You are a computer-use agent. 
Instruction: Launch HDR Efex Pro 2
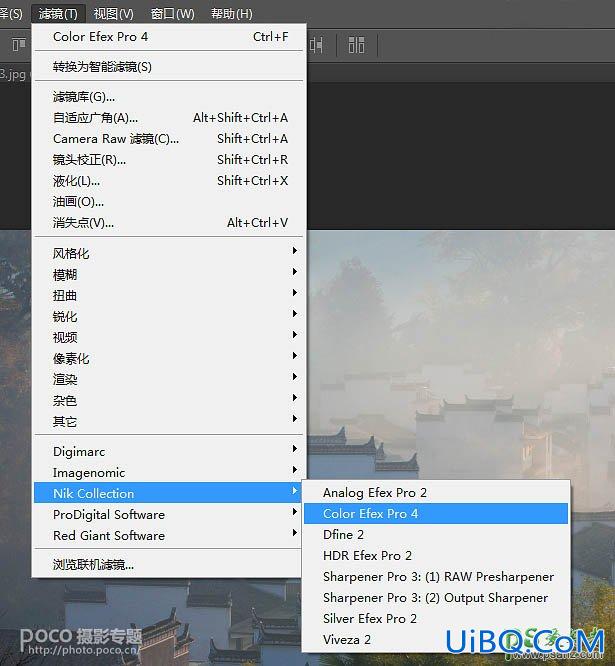coord(436,556)
